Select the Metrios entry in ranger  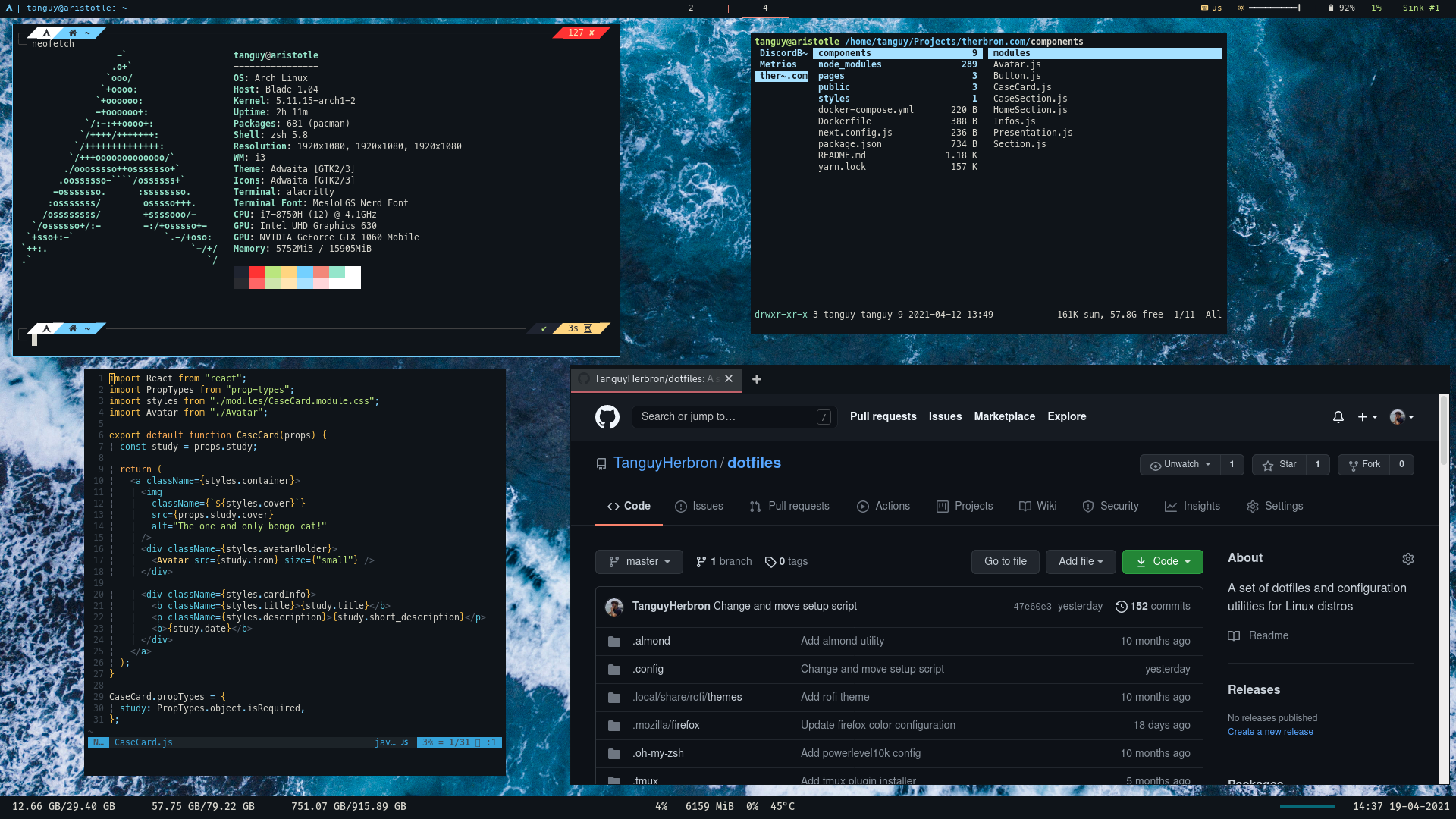tap(778, 65)
